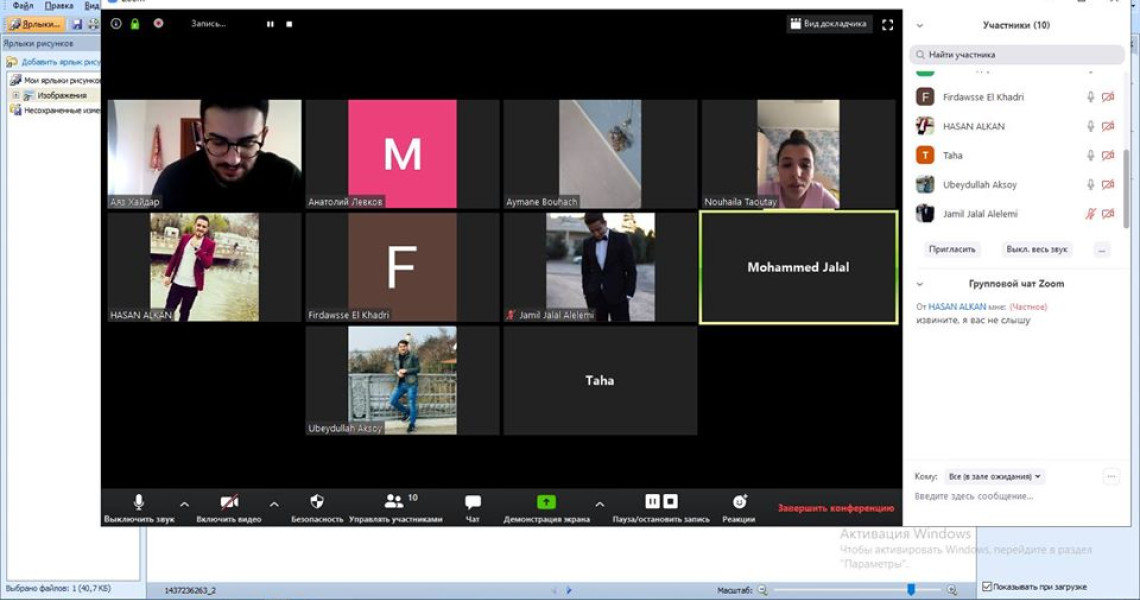This screenshot has height=600, width=1140.
Task: Adjust the Масштаб zoom slider handle
Action: (x=911, y=590)
